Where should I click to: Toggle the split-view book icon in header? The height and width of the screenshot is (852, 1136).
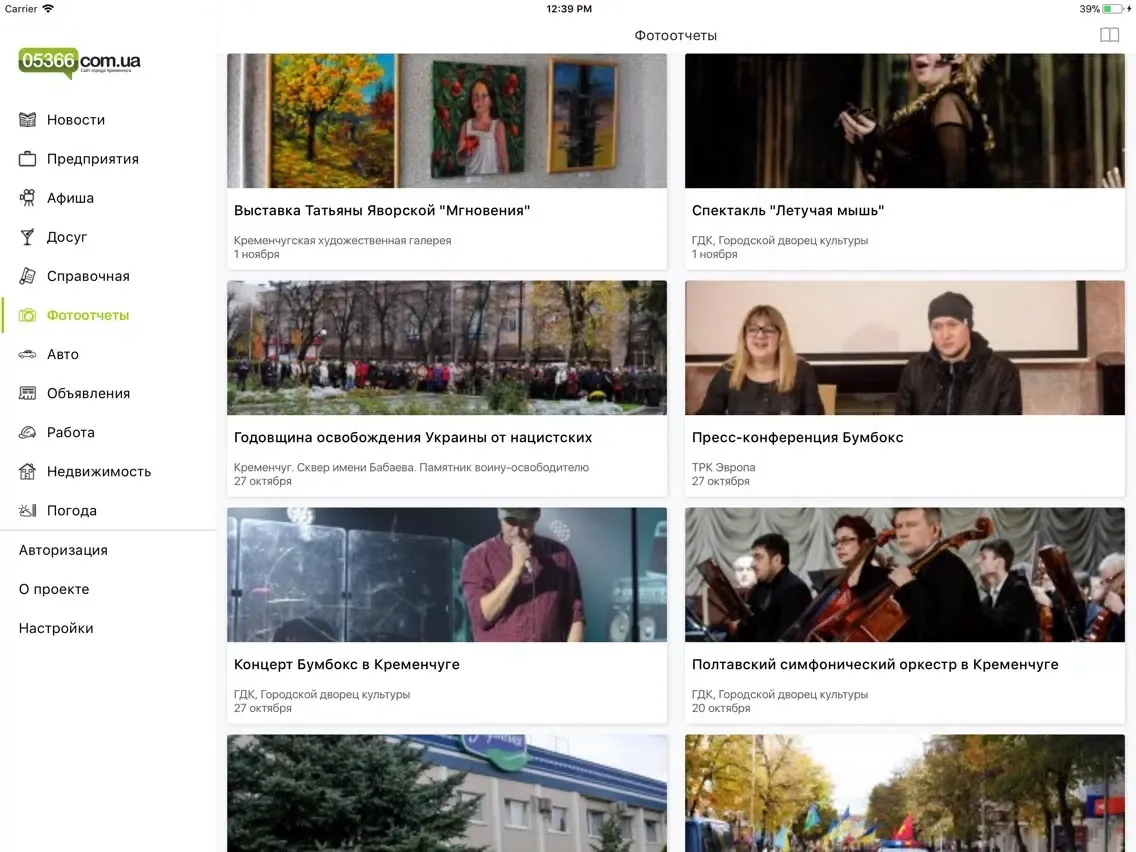click(x=1109, y=35)
